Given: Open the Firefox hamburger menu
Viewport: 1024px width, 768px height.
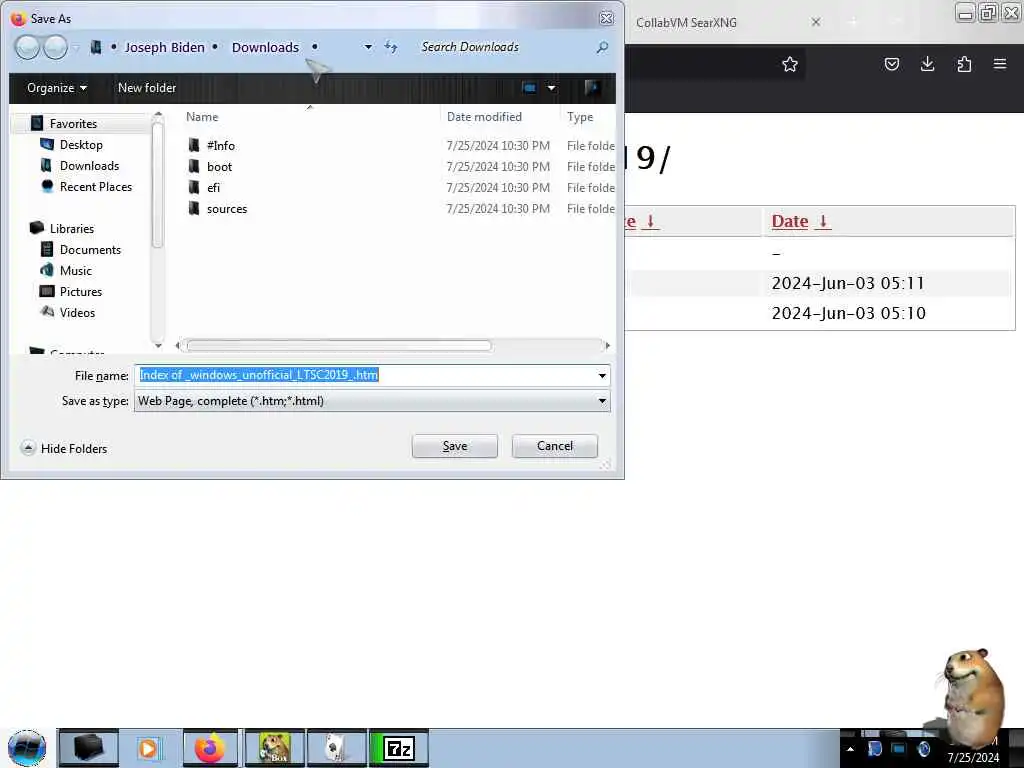Looking at the screenshot, I should click(1000, 64).
